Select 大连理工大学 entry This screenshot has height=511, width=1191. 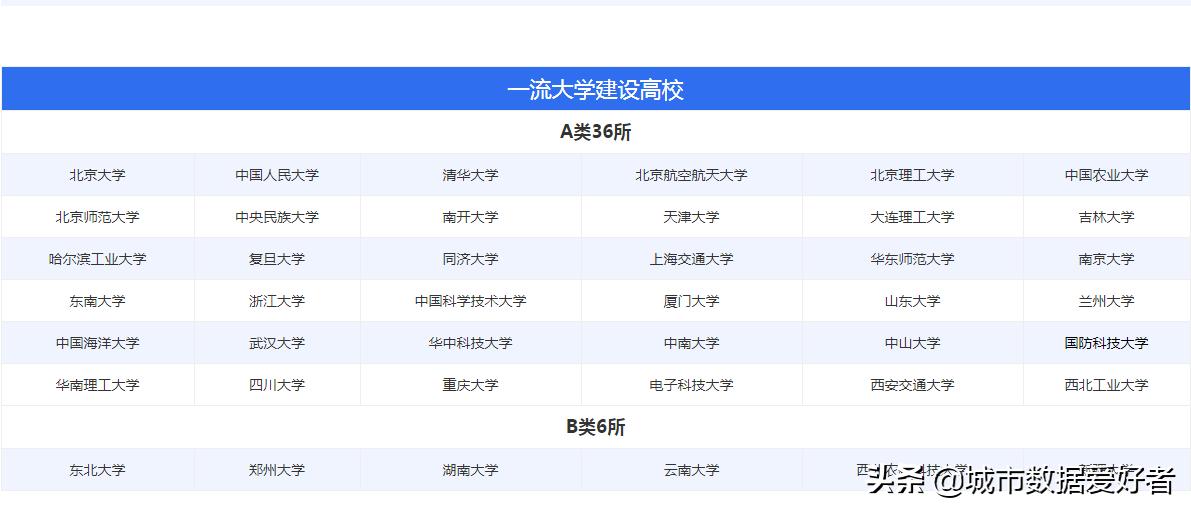tap(912, 217)
